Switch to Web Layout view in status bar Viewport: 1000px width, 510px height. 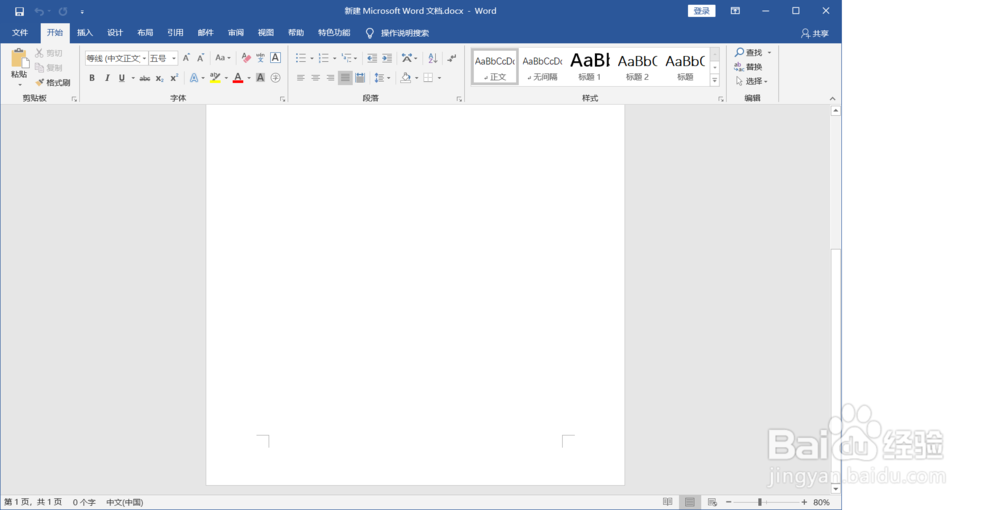pos(712,502)
